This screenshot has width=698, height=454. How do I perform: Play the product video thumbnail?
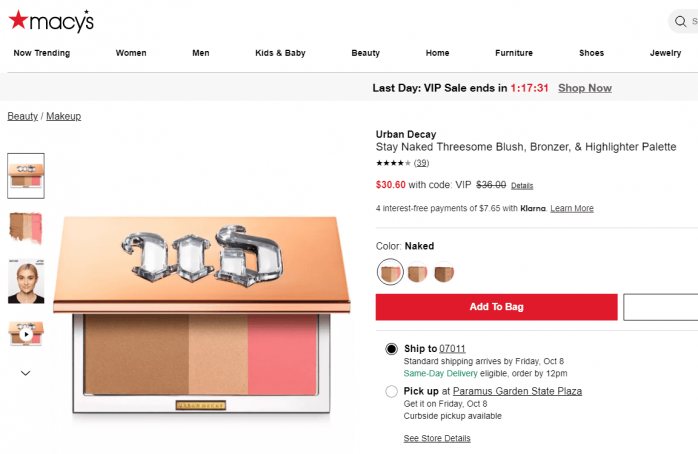[26, 334]
